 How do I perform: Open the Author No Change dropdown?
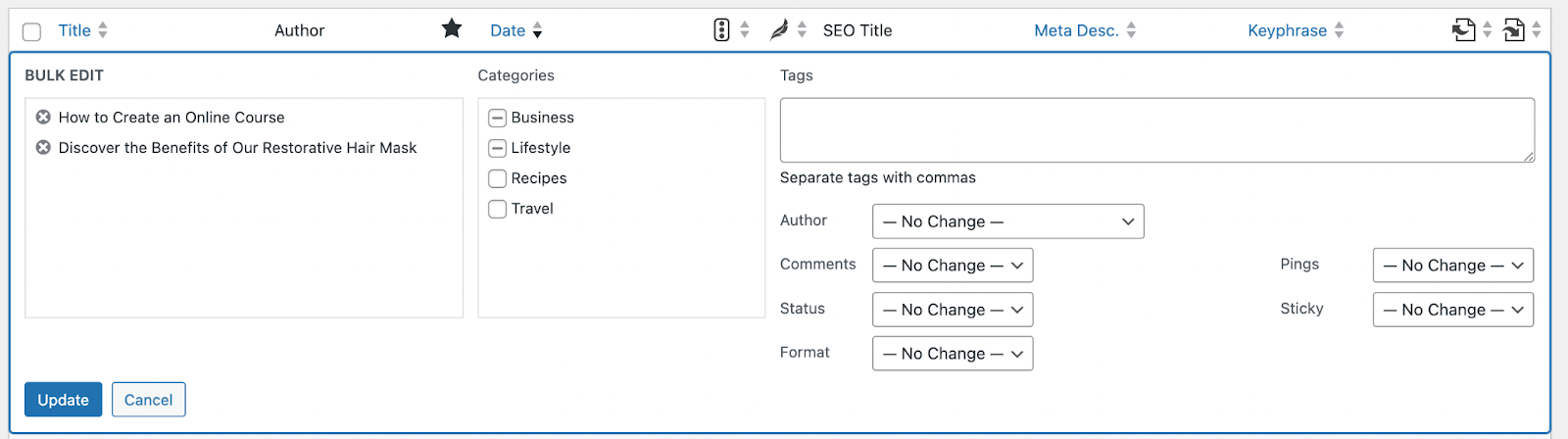1008,221
